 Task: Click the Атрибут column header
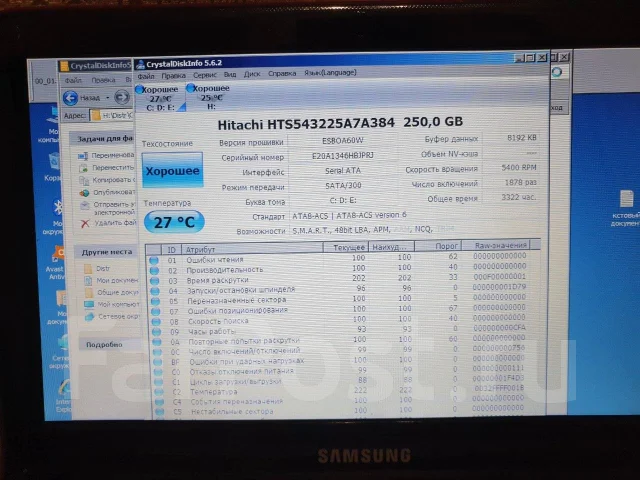[x=251, y=248]
